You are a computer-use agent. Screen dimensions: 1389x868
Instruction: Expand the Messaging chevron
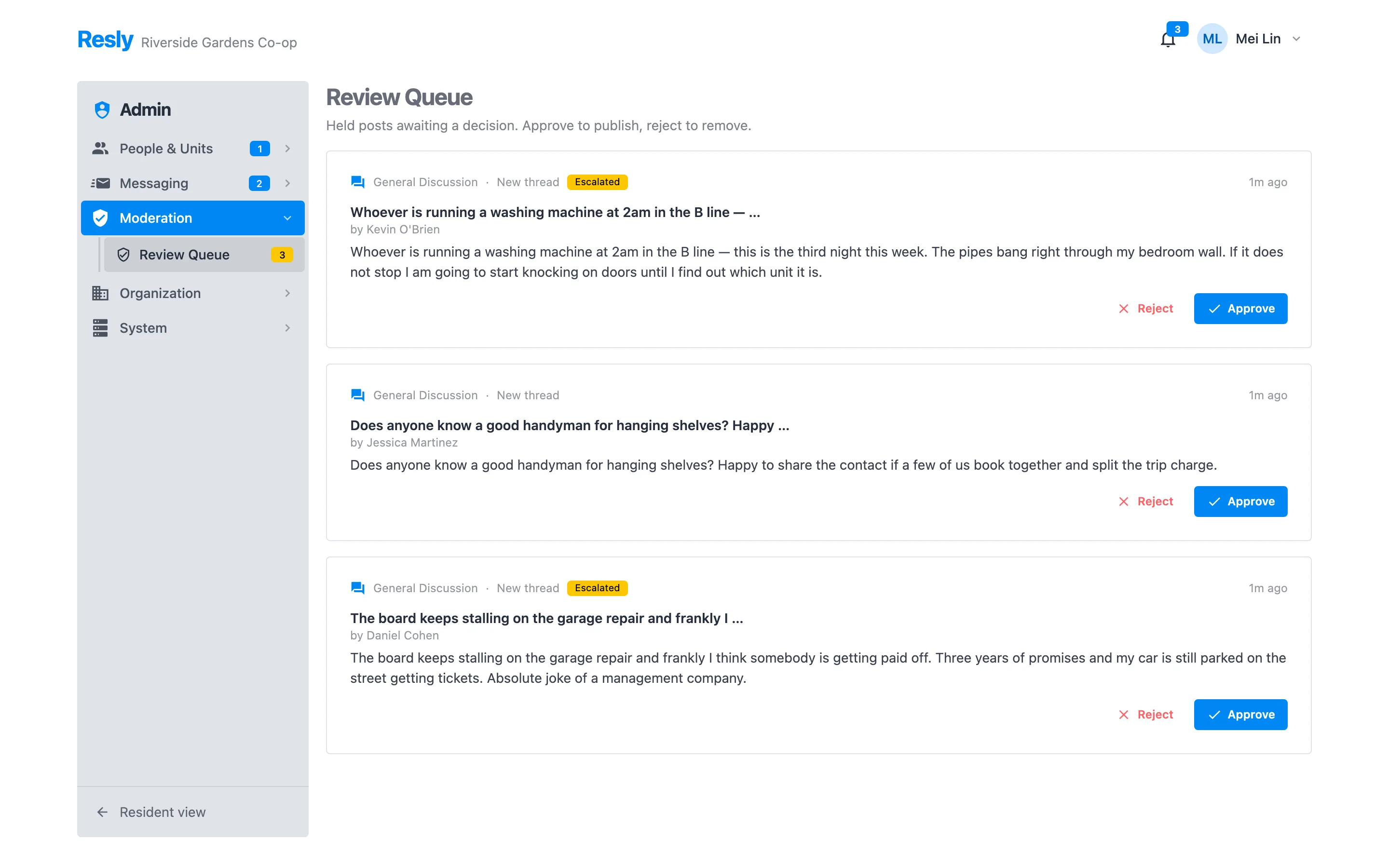(x=287, y=183)
